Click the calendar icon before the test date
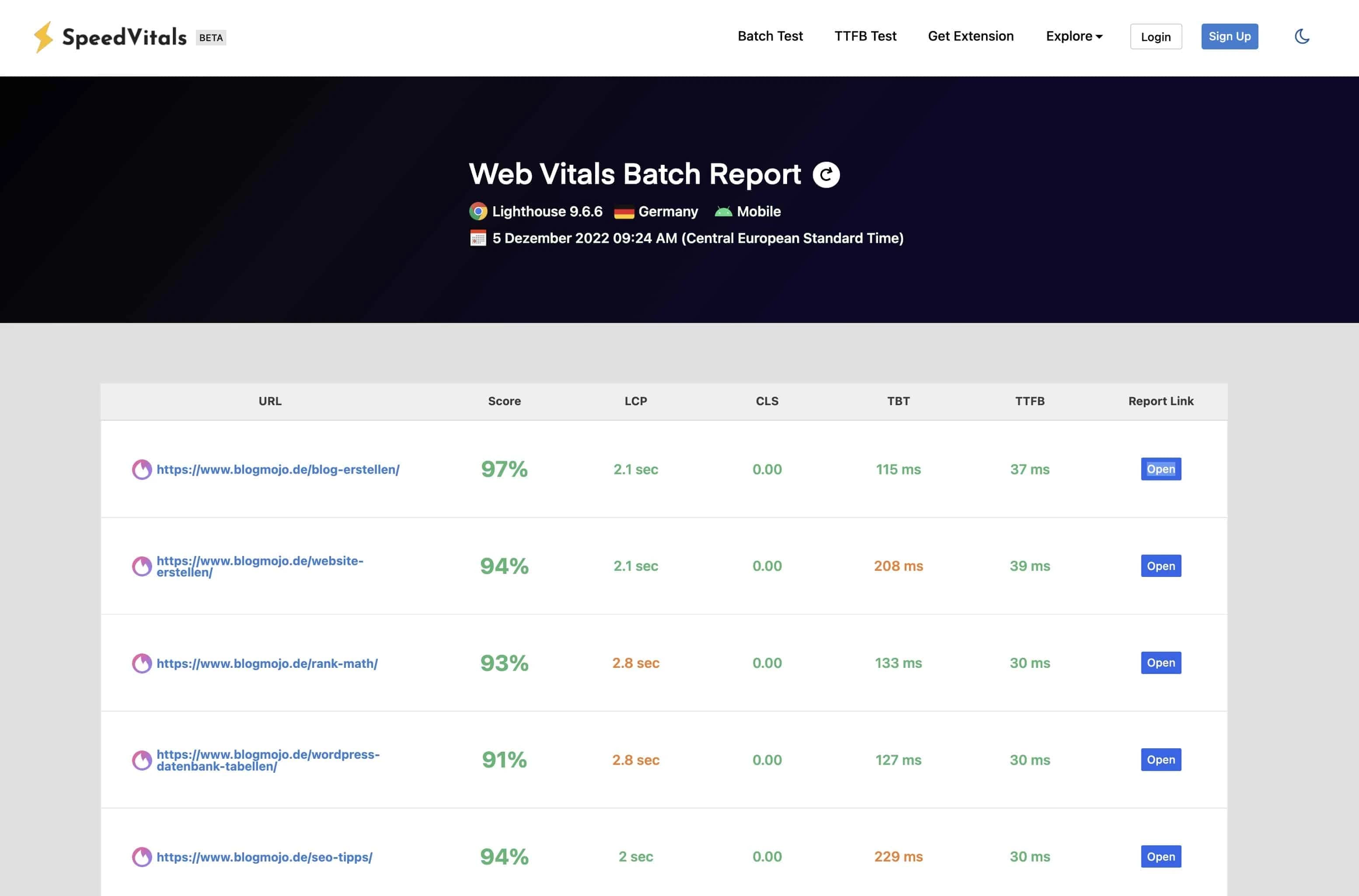Image resolution: width=1359 pixels, height=896 pixels. coord(477,238)
